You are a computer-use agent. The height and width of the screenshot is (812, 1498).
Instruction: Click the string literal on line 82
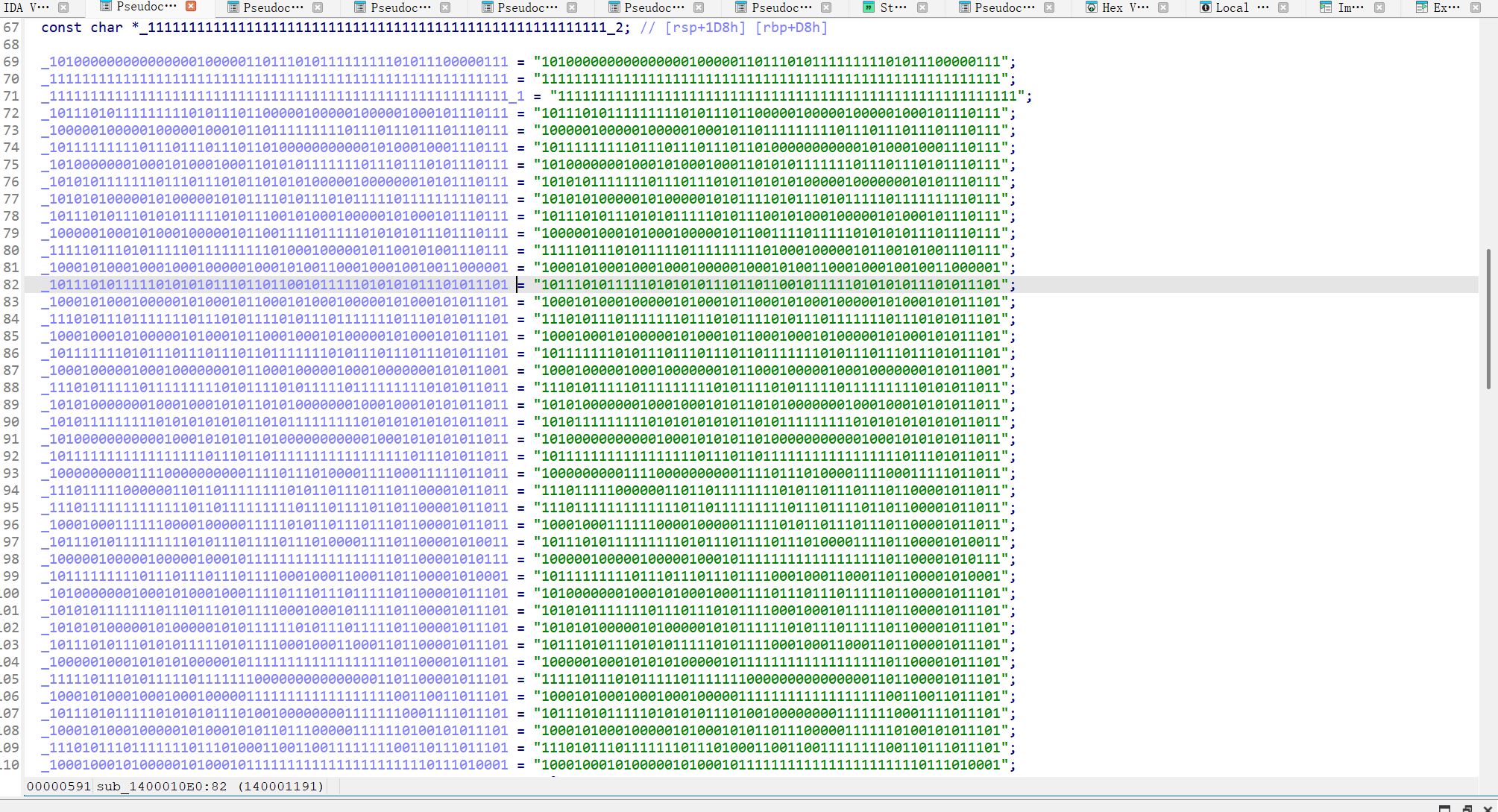tap(770, 285)
